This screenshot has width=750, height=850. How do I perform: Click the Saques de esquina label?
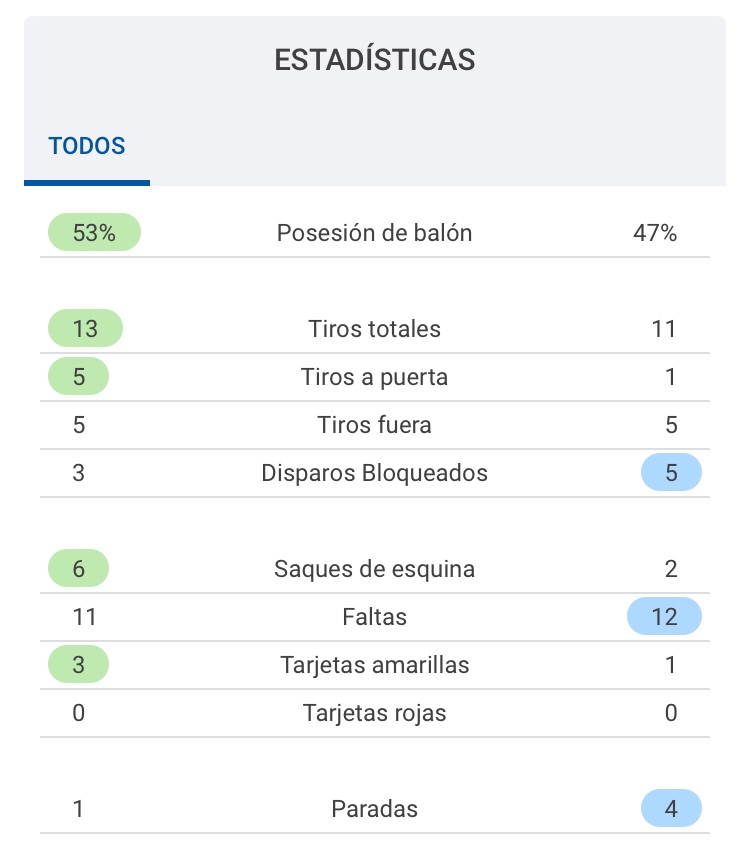pyautogui.click(x=374, y=569)
